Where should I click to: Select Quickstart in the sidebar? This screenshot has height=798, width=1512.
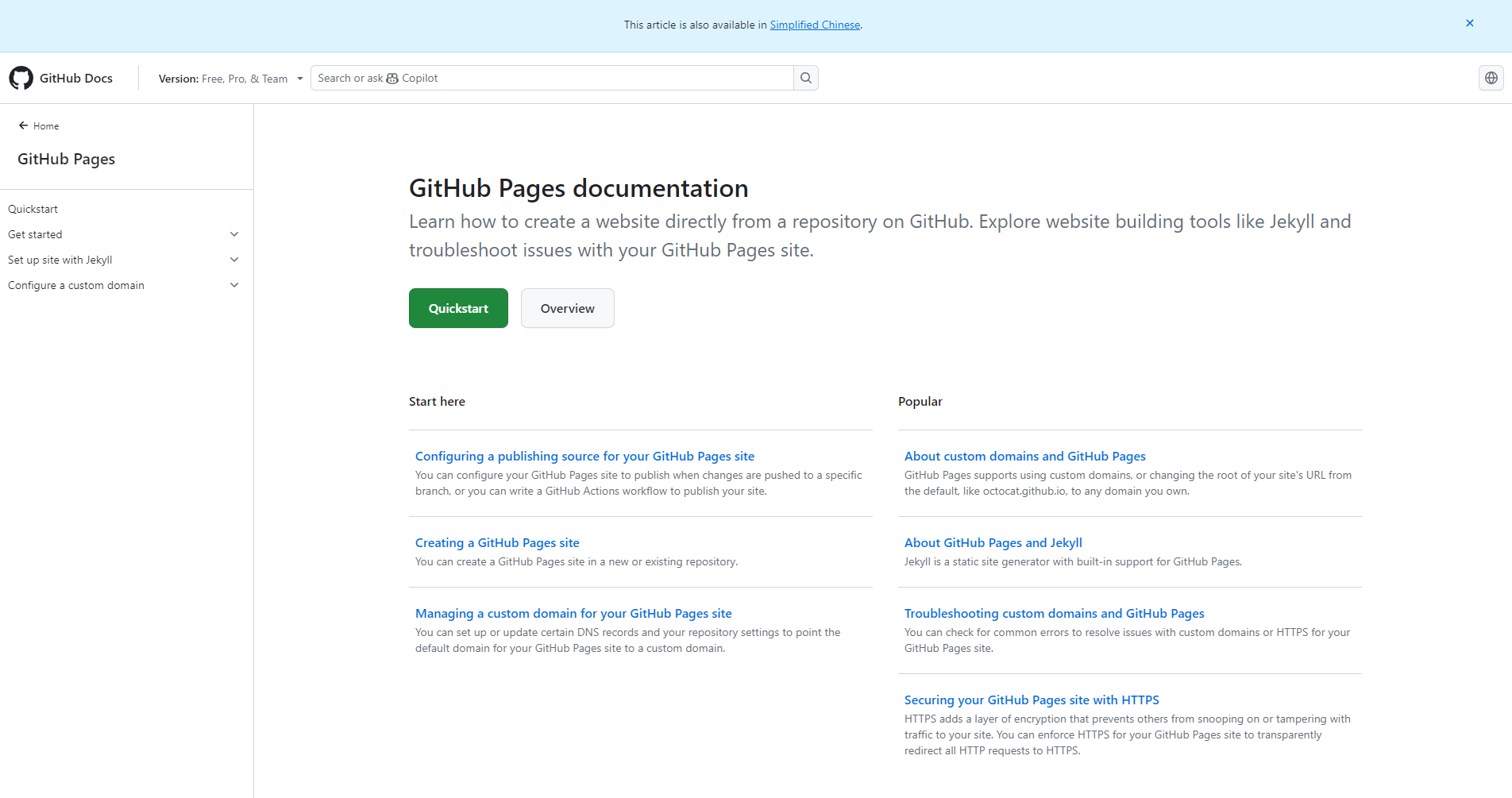(x=33, y=209)
